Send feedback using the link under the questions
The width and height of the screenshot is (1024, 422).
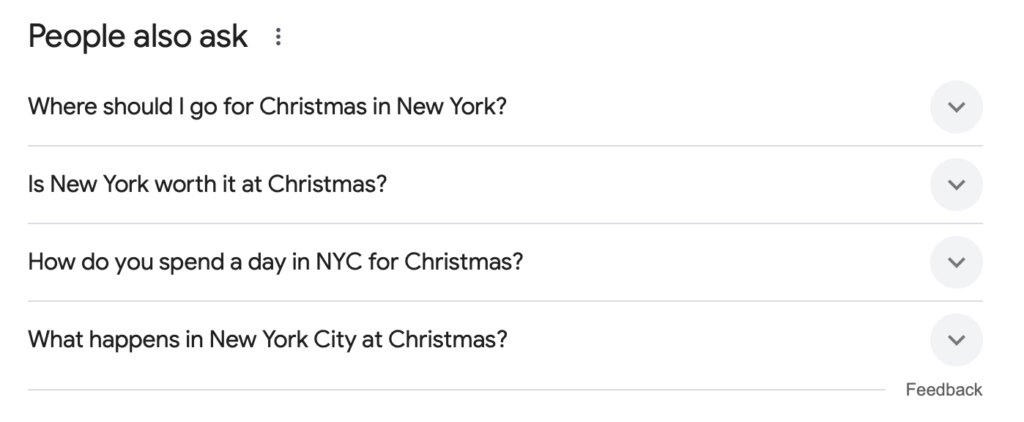943,390
